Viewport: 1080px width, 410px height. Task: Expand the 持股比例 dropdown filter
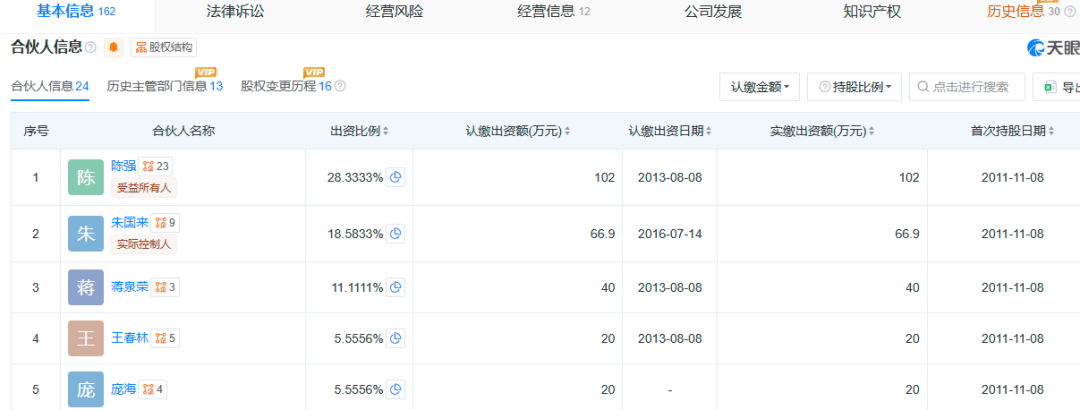click(x=854, y=87)
